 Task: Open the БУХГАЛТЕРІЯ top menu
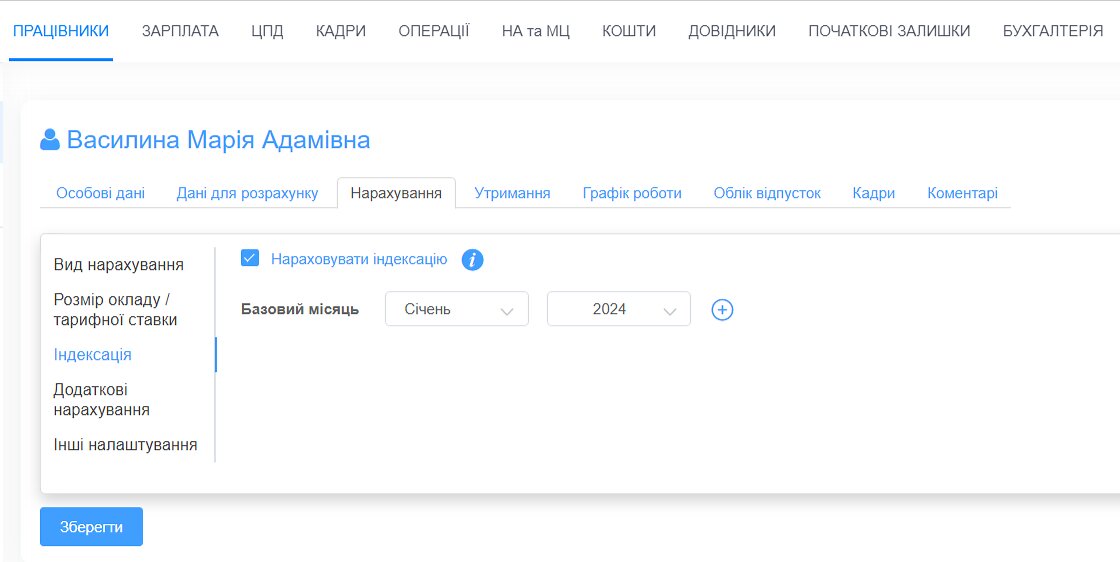click(x=1052, y=31)
